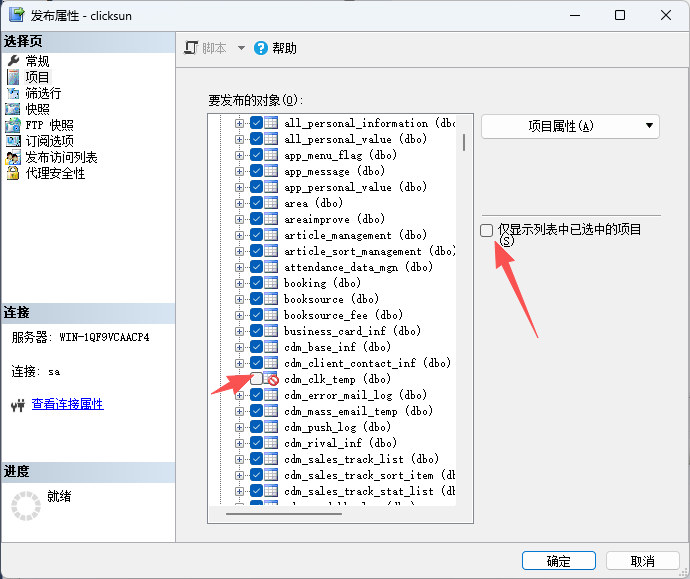This screenshot has width=690, height=579.
Task: Uncheck the booking table checkbox
Action: [x=256, y=283]
